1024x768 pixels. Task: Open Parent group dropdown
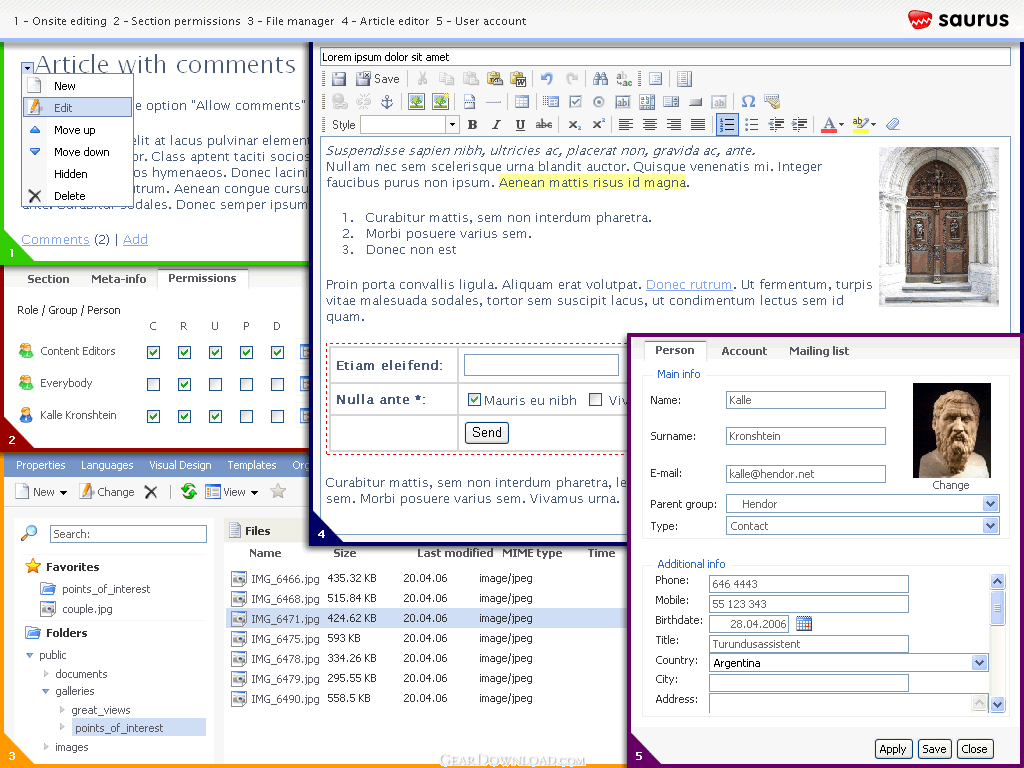990,504
